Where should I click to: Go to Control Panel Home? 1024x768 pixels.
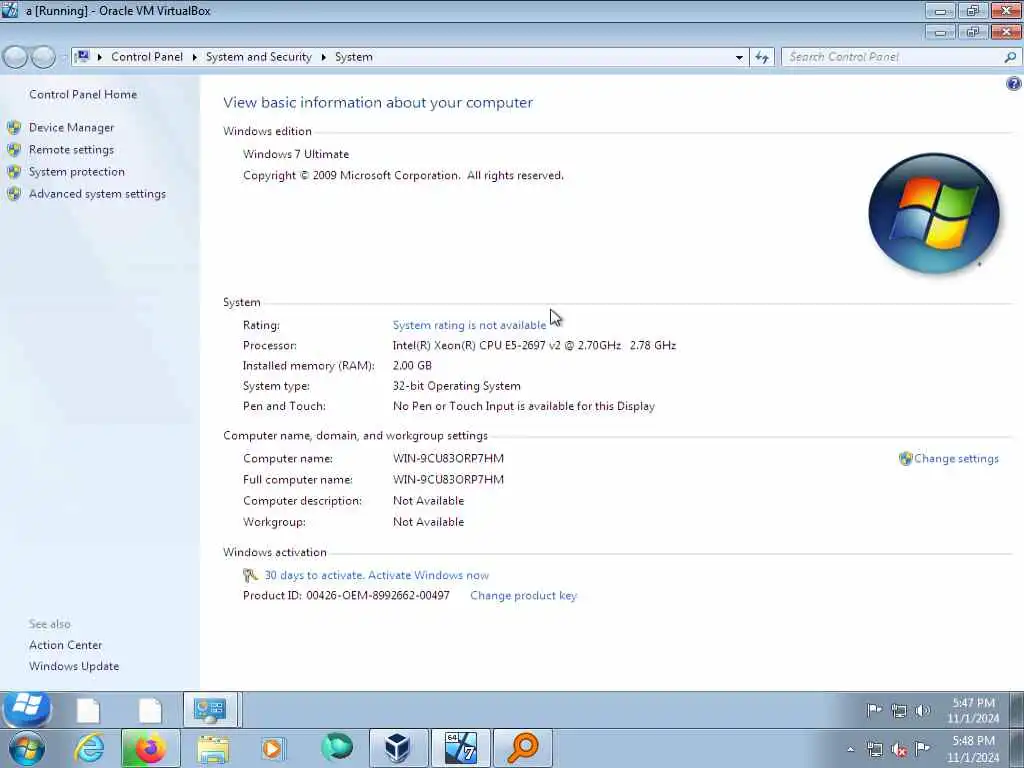pos(83,94)
